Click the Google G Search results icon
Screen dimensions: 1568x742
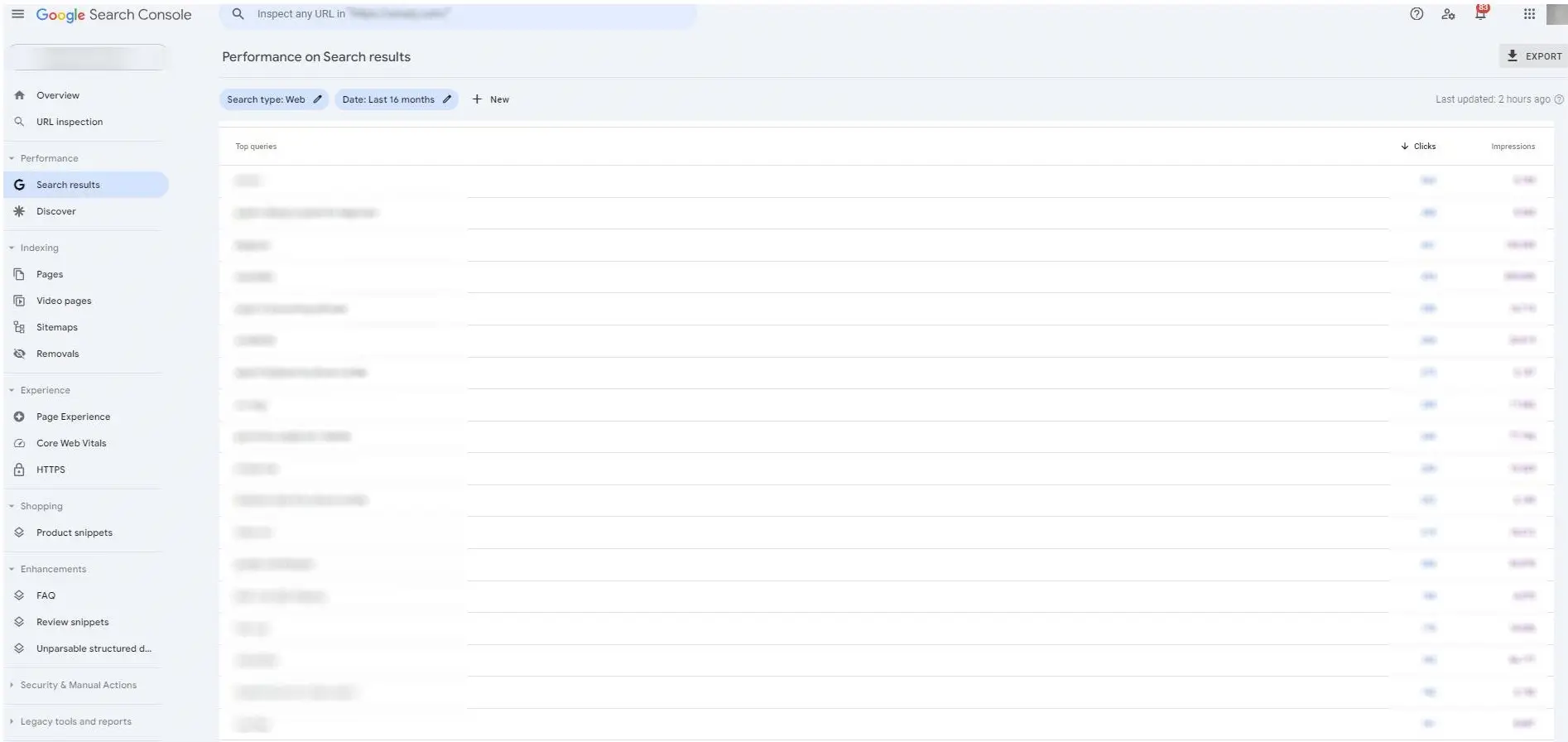tap(19, 185)
